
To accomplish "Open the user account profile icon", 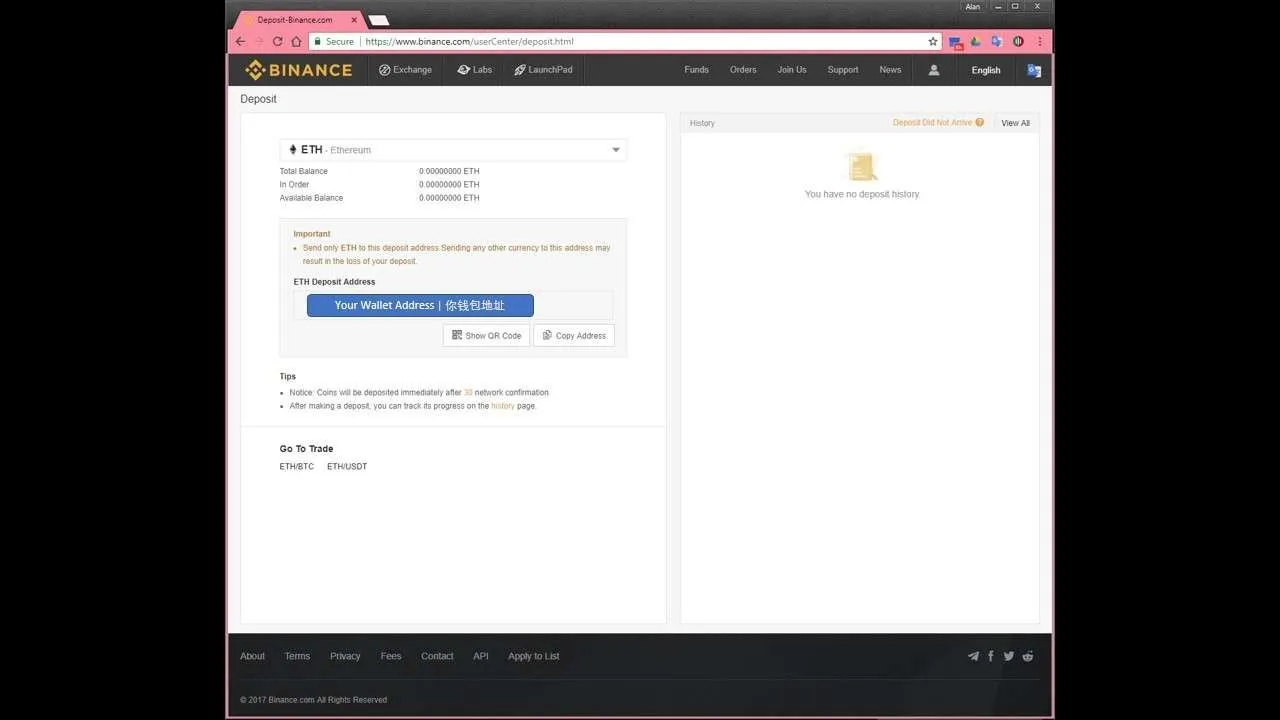I will (934, 70).
